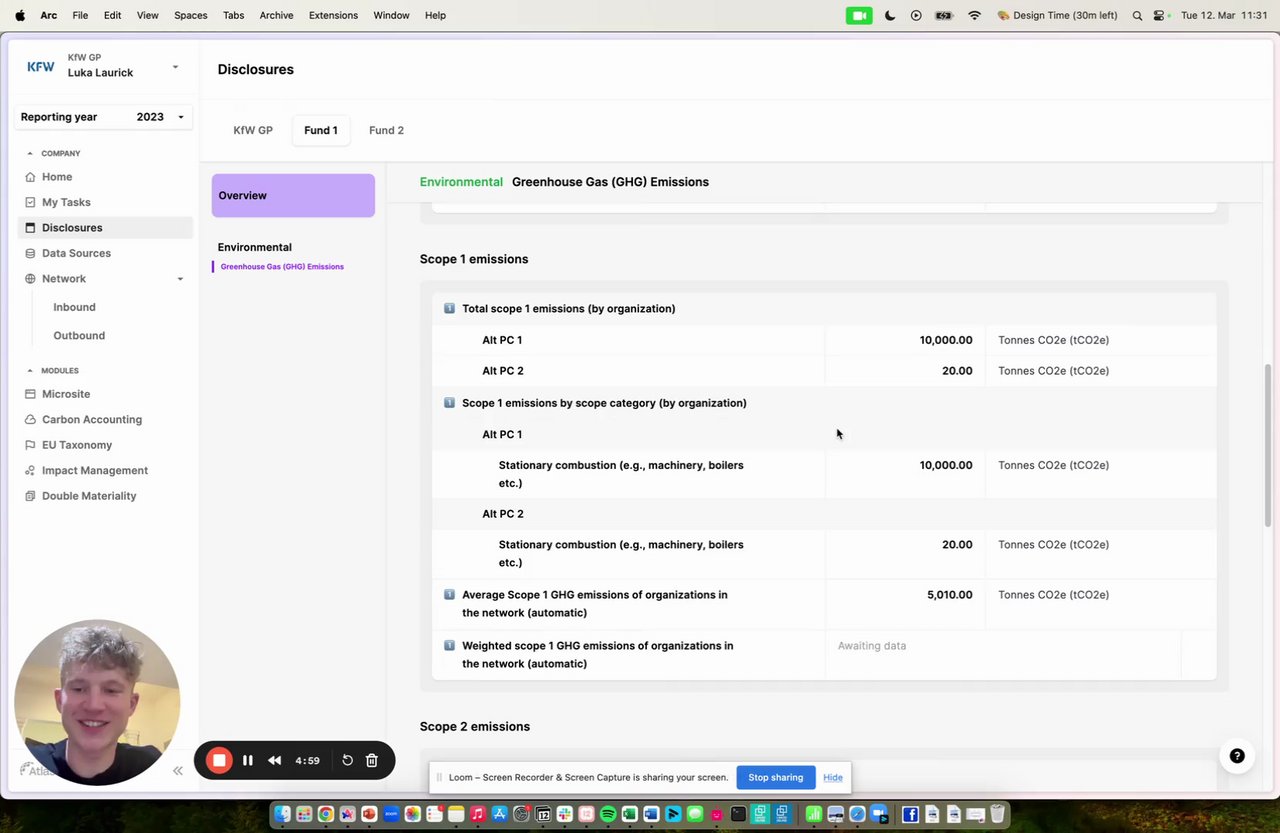Click the 10,000.00 value for Alt PC 1 total
Viewport: 1280px width, 833px height.
[945, 340]
